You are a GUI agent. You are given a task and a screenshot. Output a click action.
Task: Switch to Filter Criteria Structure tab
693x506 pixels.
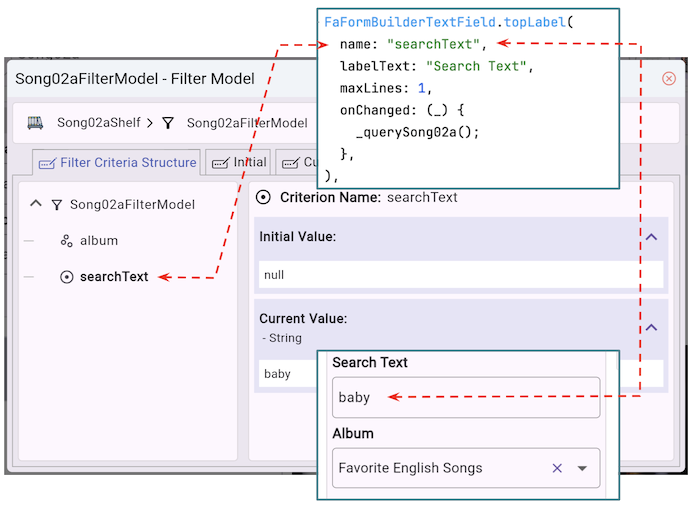(x=117, y=162)
